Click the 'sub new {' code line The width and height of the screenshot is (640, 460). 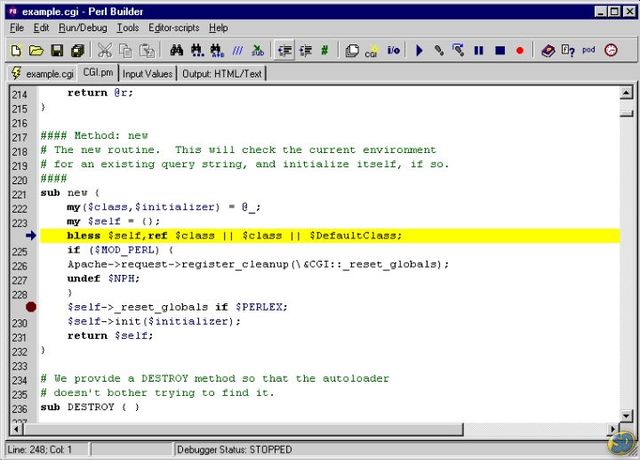(x=70, y=193)
